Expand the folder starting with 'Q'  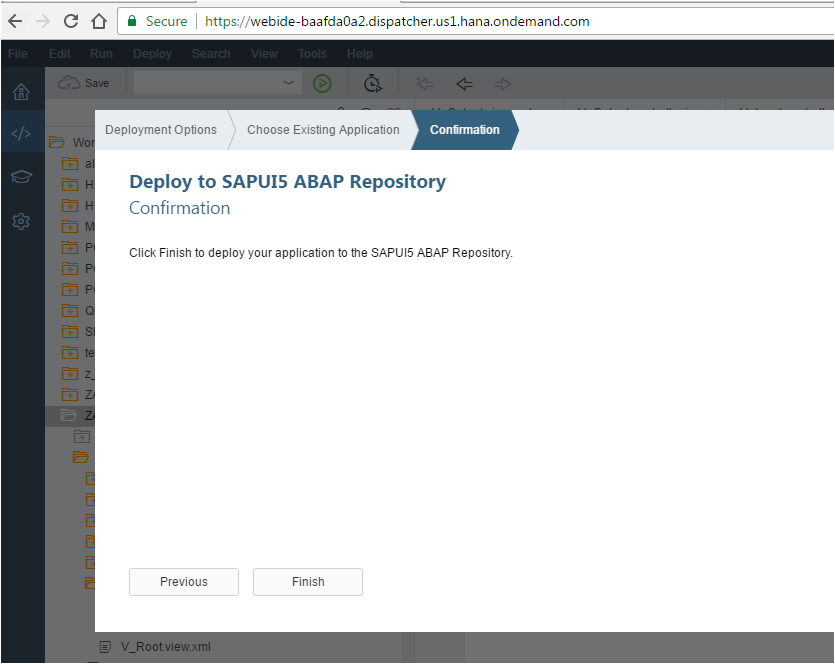70,310
